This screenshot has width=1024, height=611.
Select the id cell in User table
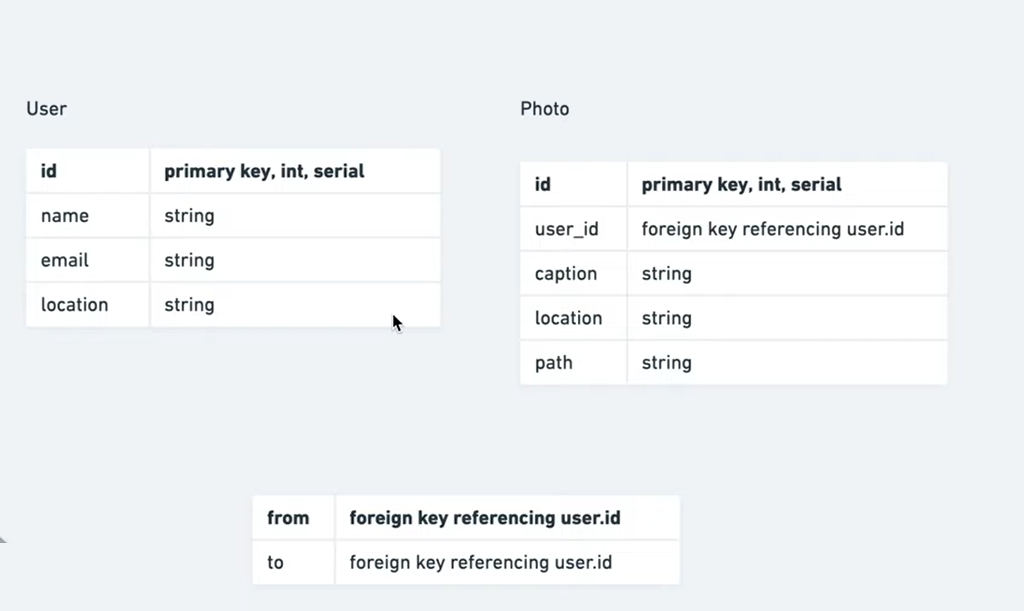(88, 171)
